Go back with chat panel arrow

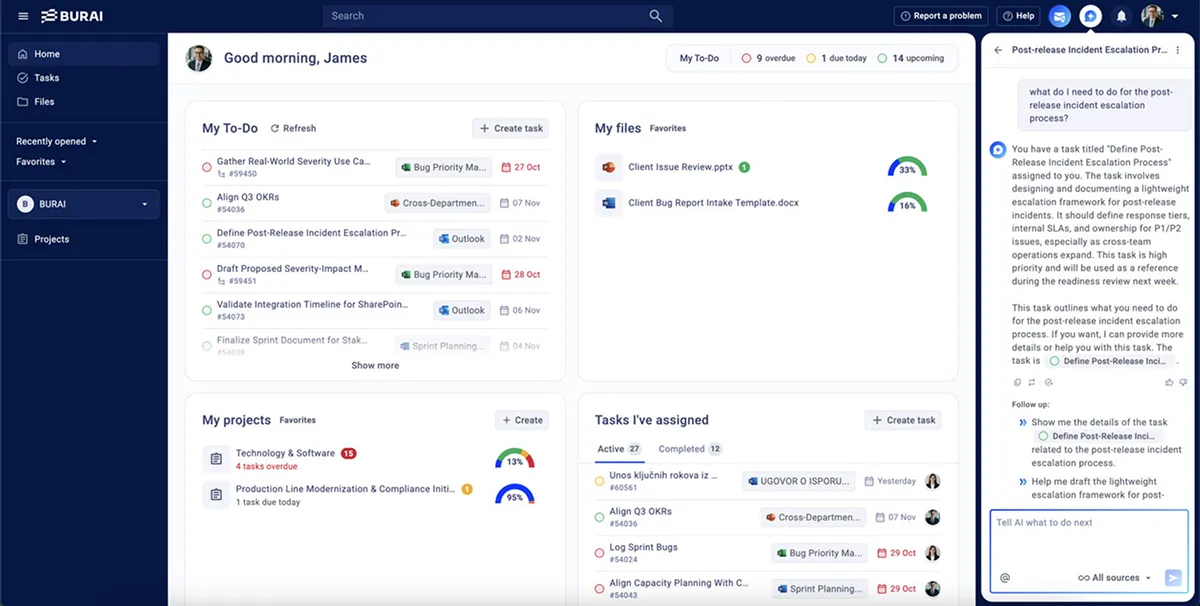click(x=998, y=50)
